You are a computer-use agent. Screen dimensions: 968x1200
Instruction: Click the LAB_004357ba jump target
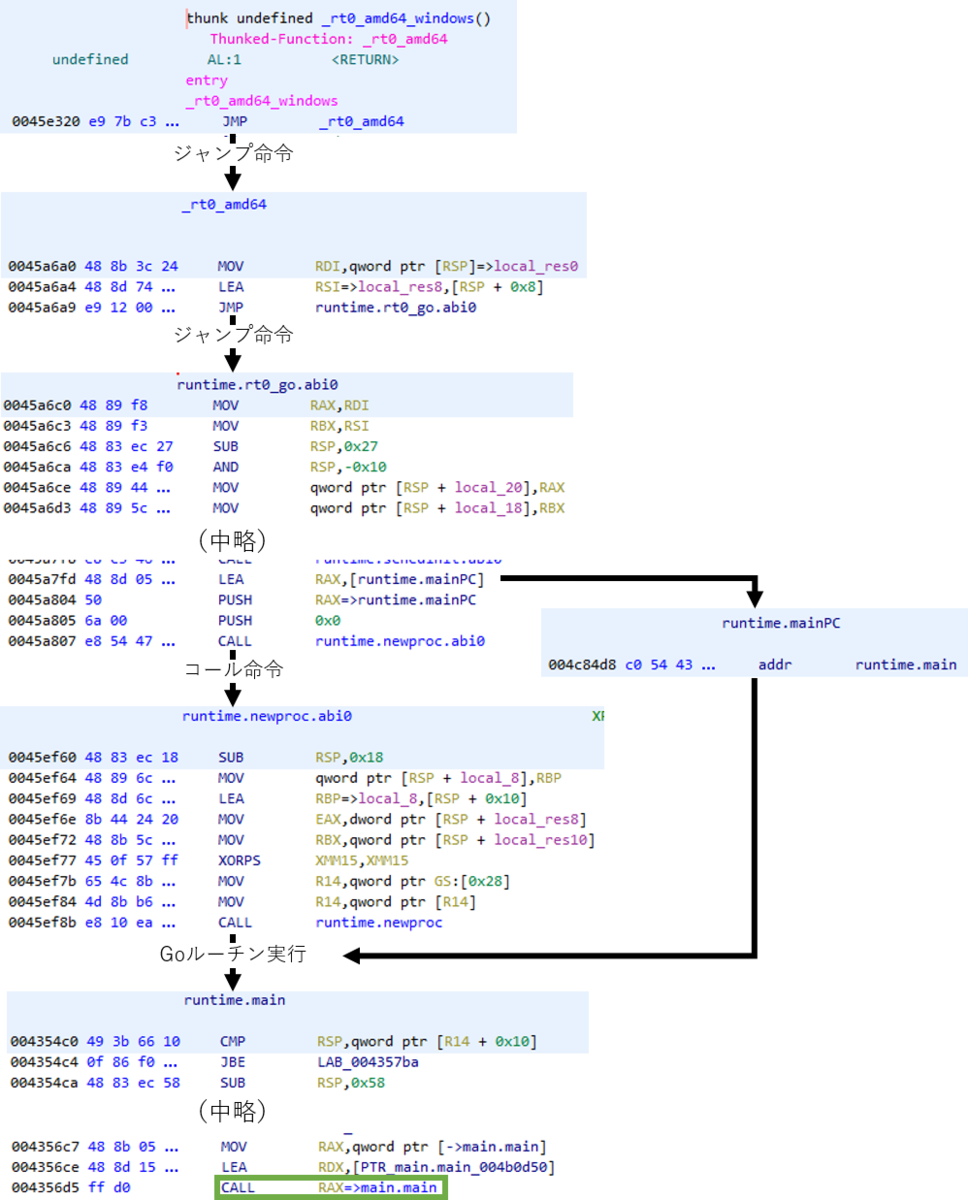pyautogui.click(x=367, y=1062)
